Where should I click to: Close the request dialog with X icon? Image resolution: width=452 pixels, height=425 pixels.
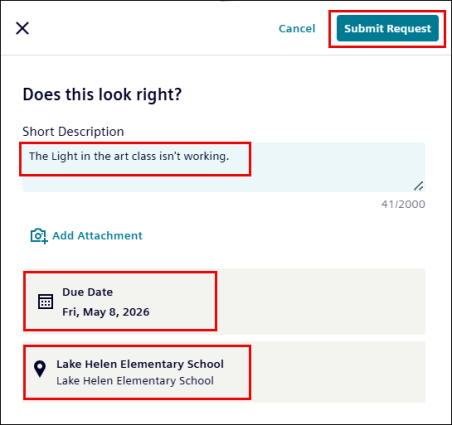[22, 28]
